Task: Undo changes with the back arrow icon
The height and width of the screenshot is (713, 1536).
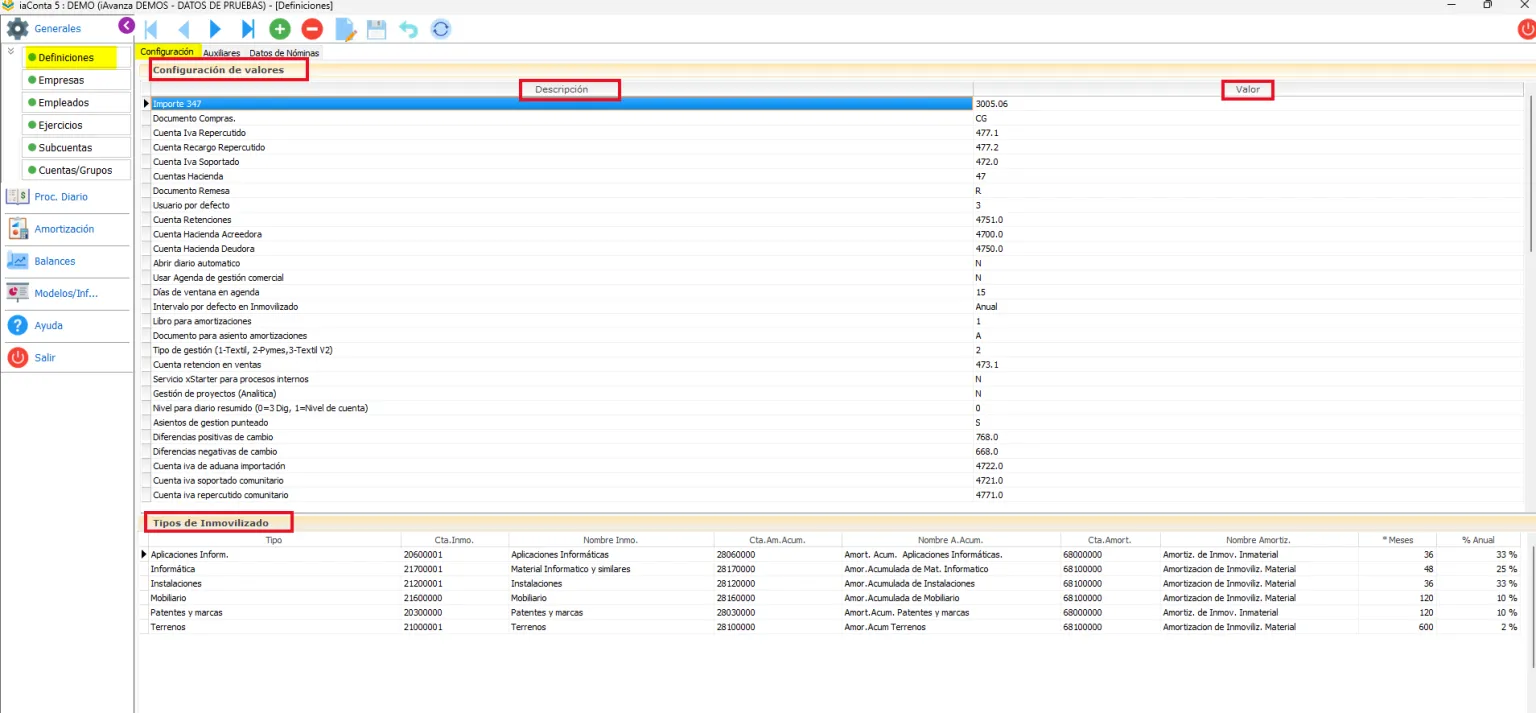Action: coord(408,29)
